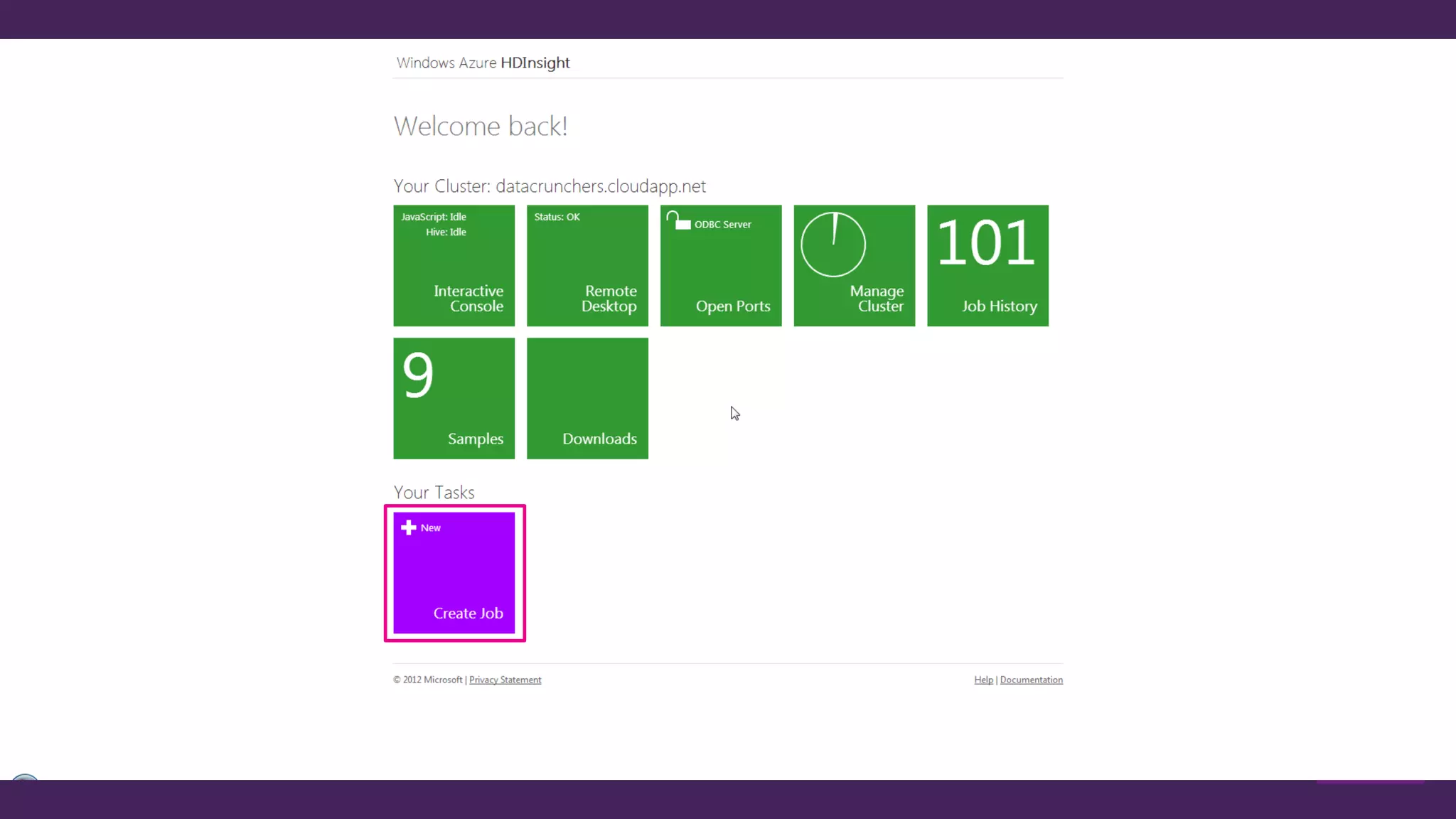Start a new job via Create Job
The height and width of the screenshot is (819, 1456).
[468, 613]
